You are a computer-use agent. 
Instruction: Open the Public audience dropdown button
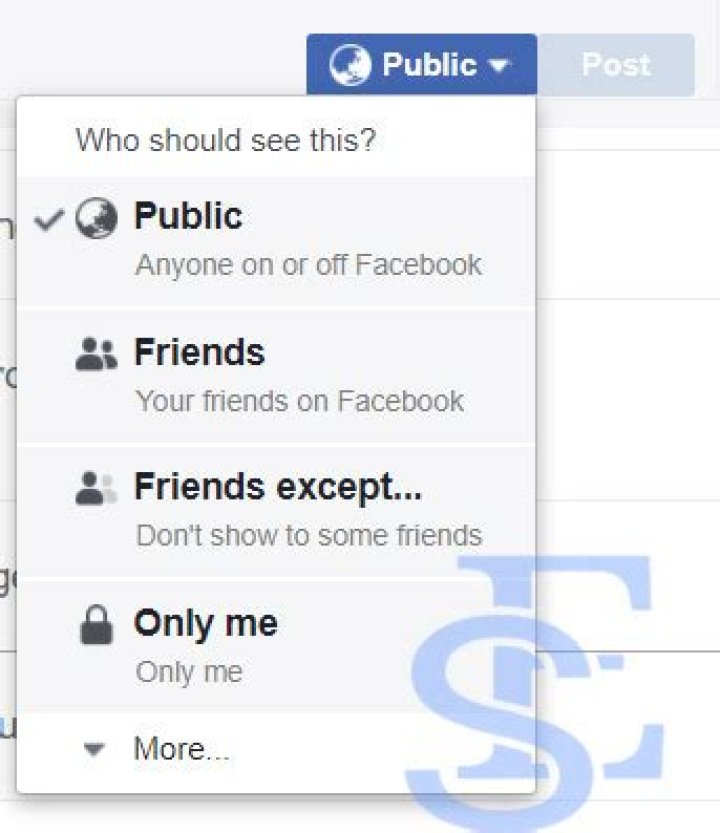[x=421, y=64]
